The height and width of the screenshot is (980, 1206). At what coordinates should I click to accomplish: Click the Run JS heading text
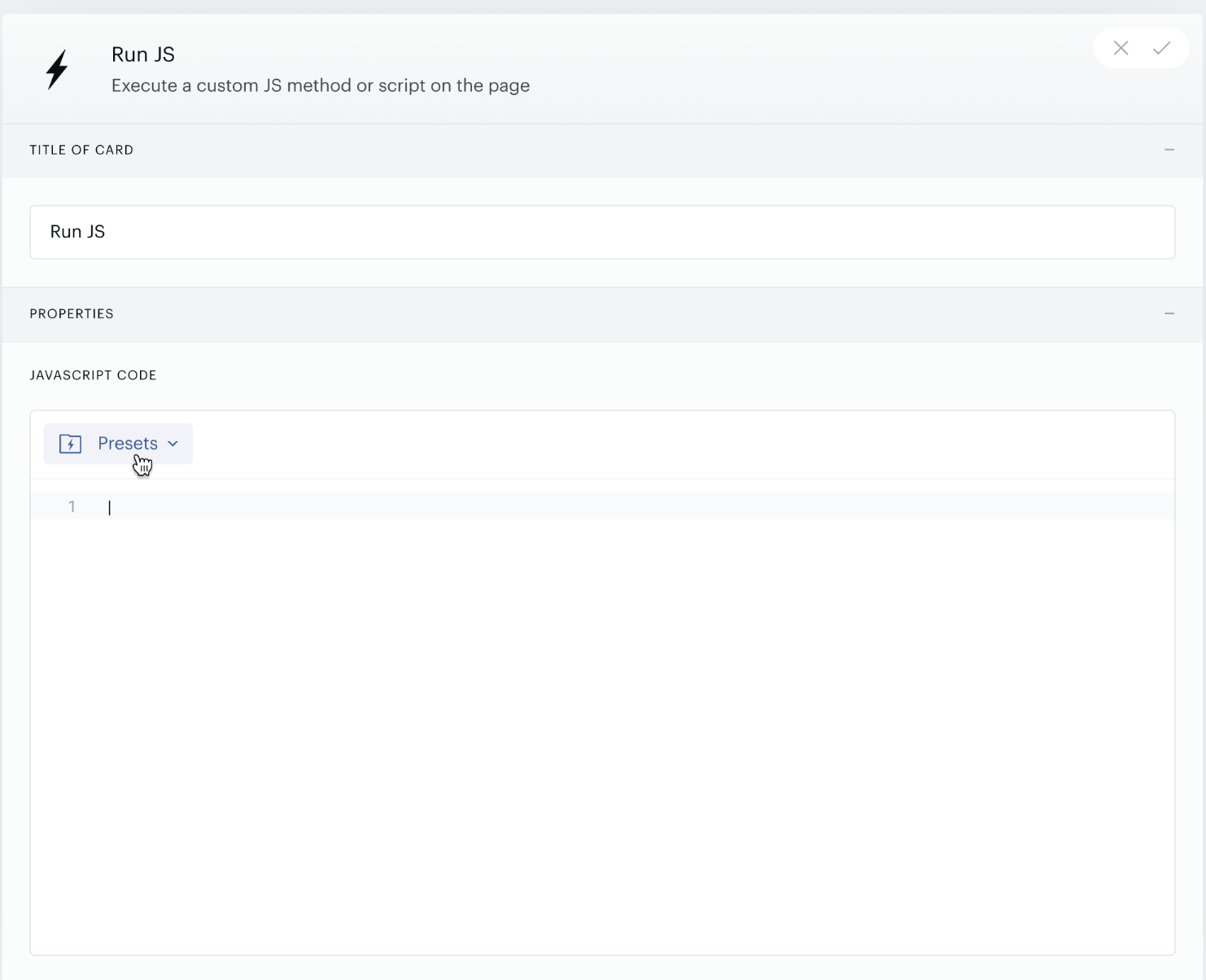tap(143, 55)
